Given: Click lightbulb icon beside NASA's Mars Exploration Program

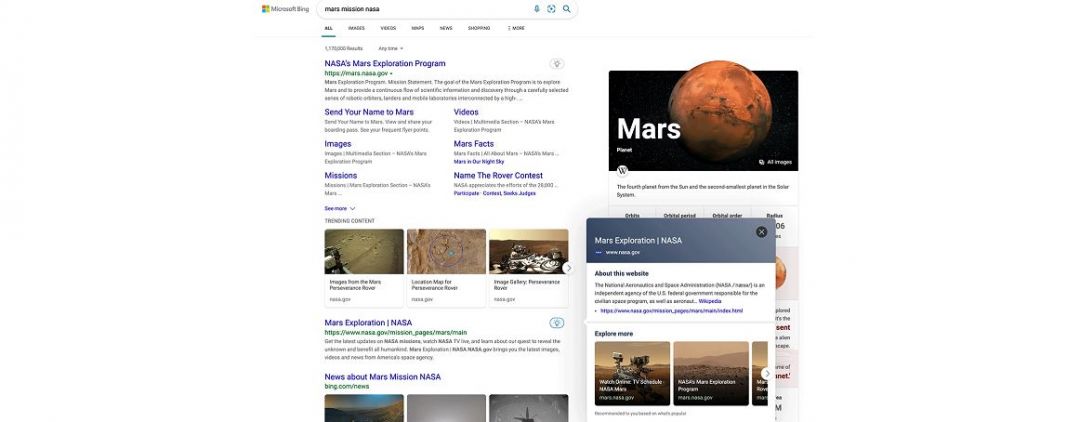Looking at the screenshot, I should tap(557, 64).
